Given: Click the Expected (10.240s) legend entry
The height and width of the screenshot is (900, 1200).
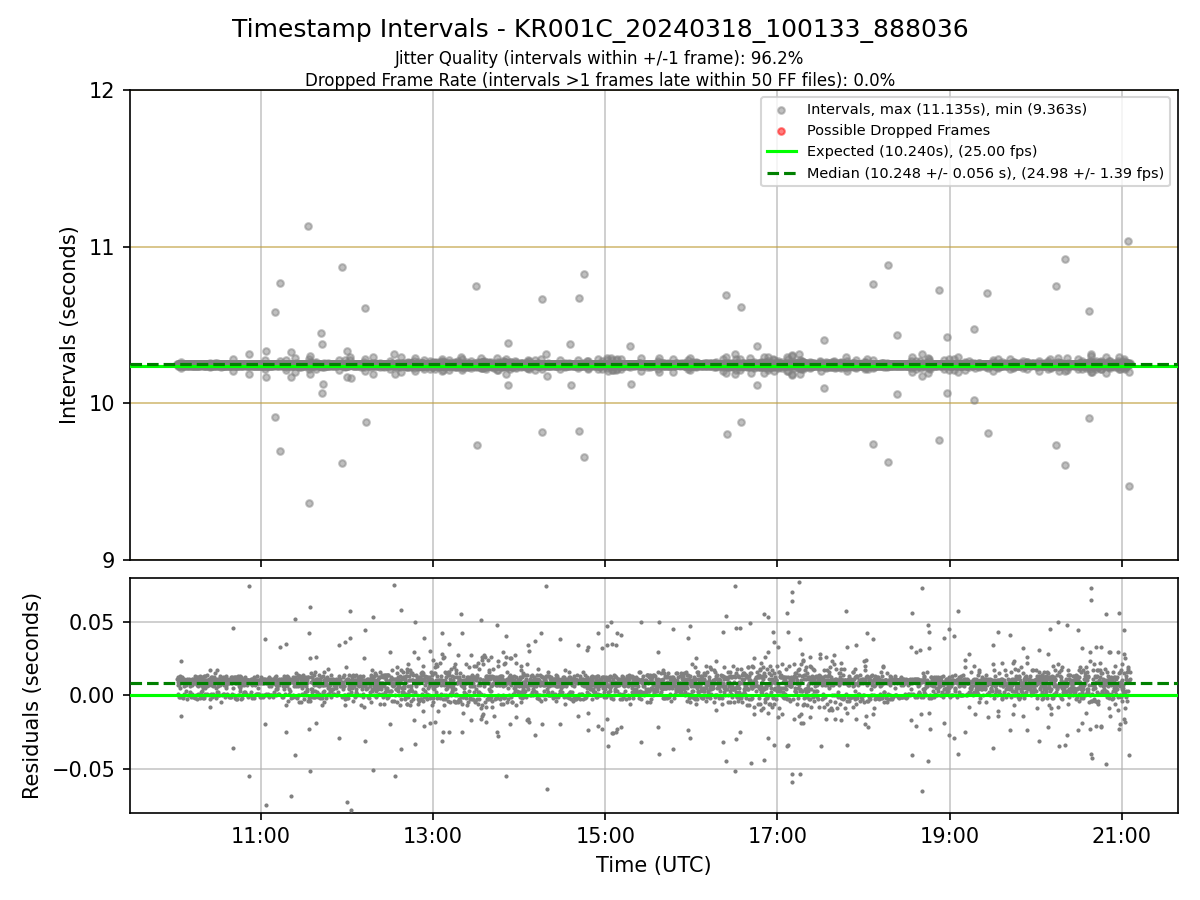Looking at the screenshot, I should [x=921, y=151].
